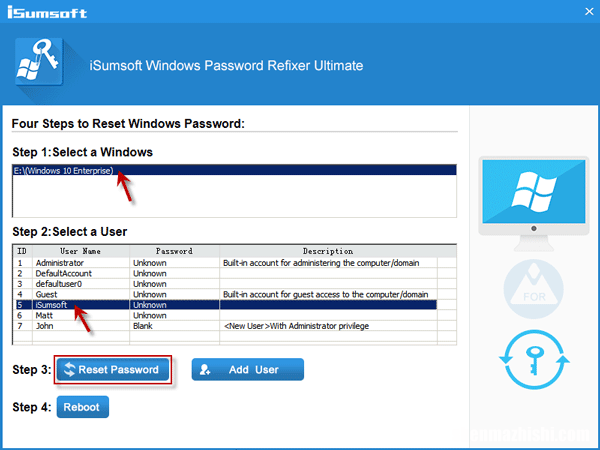This screenshot has height=450, width=600.
Task: Click the Add User button
Action: click(x=247, y=369)
